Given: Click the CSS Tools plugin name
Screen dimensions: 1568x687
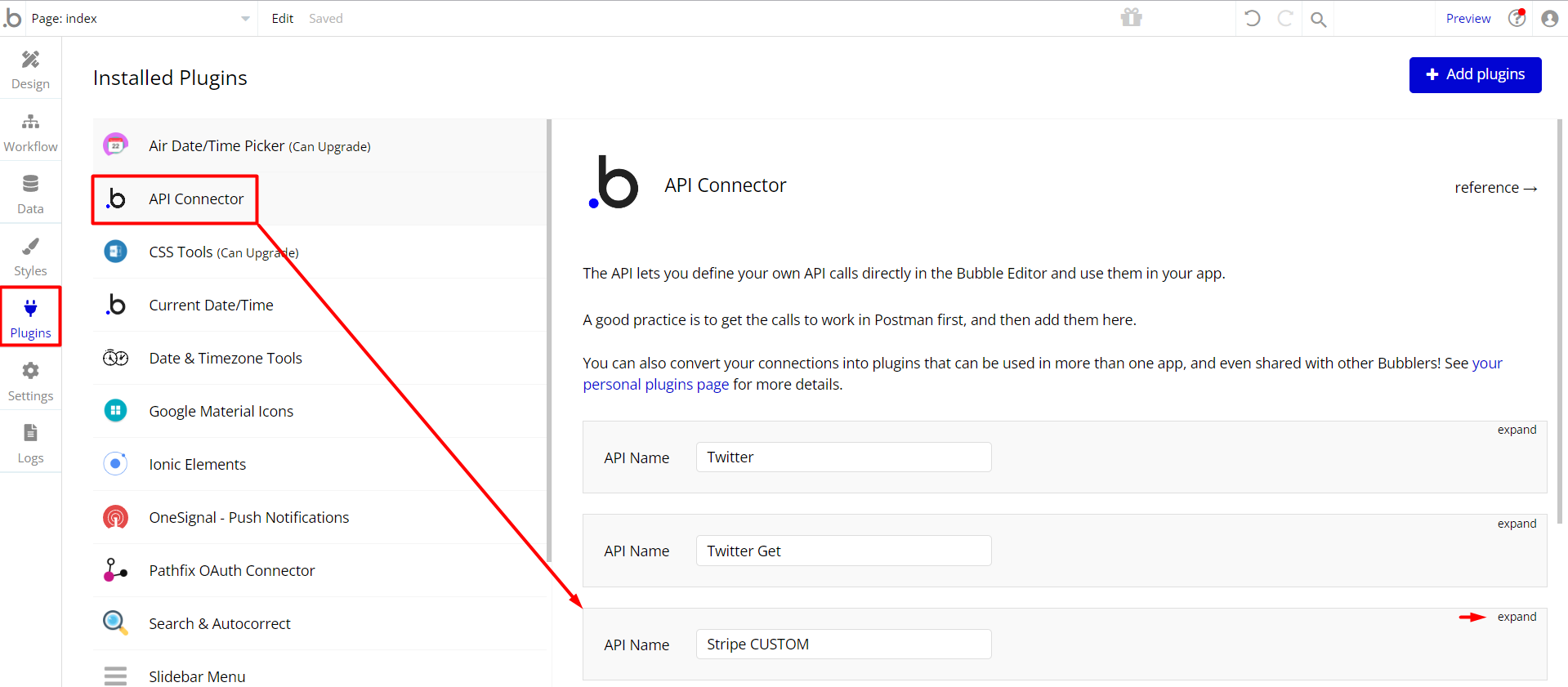Looking at the screenshot, I should pos(181,252).
